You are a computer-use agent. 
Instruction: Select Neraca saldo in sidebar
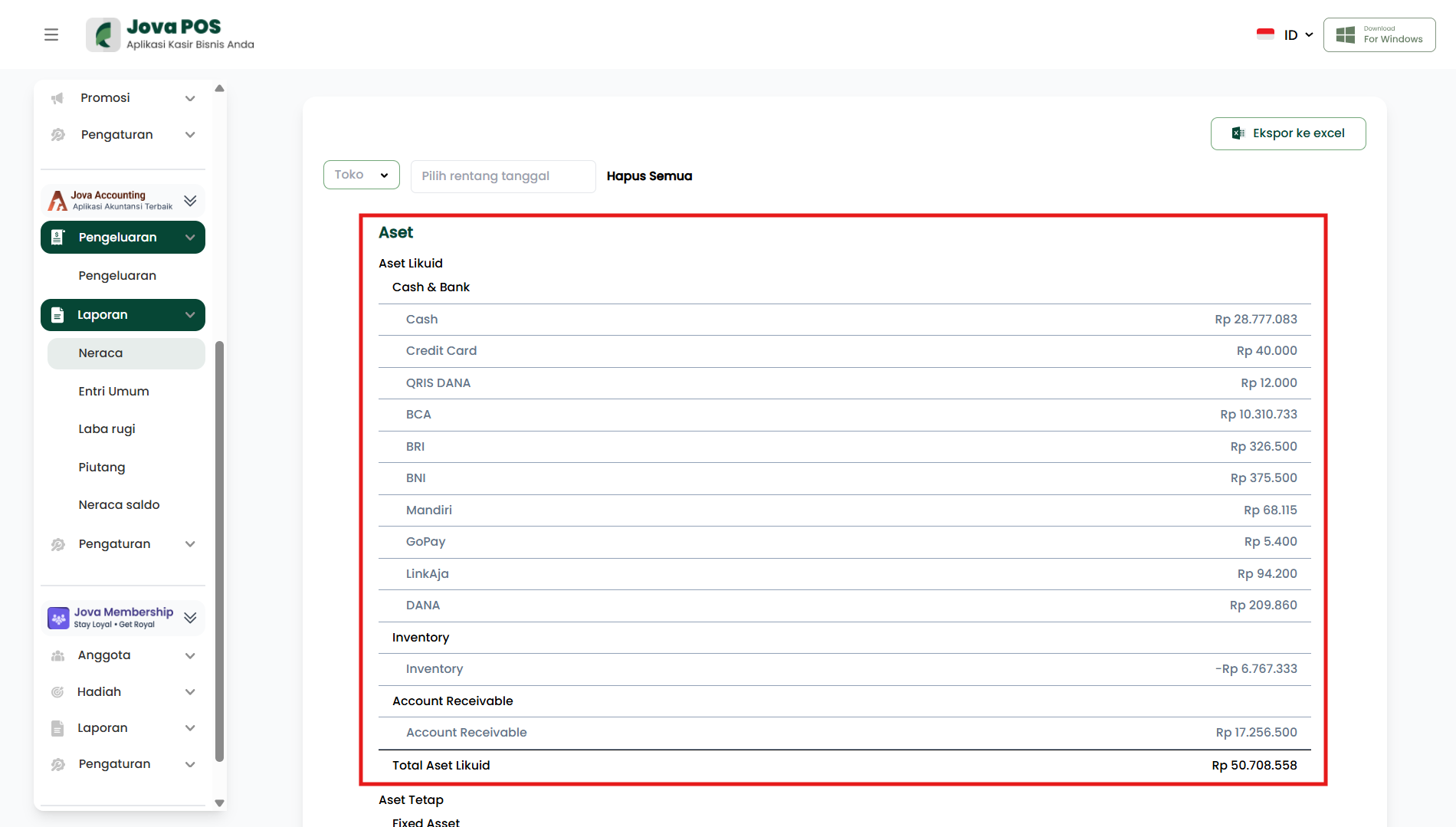(x=119, y=505)
